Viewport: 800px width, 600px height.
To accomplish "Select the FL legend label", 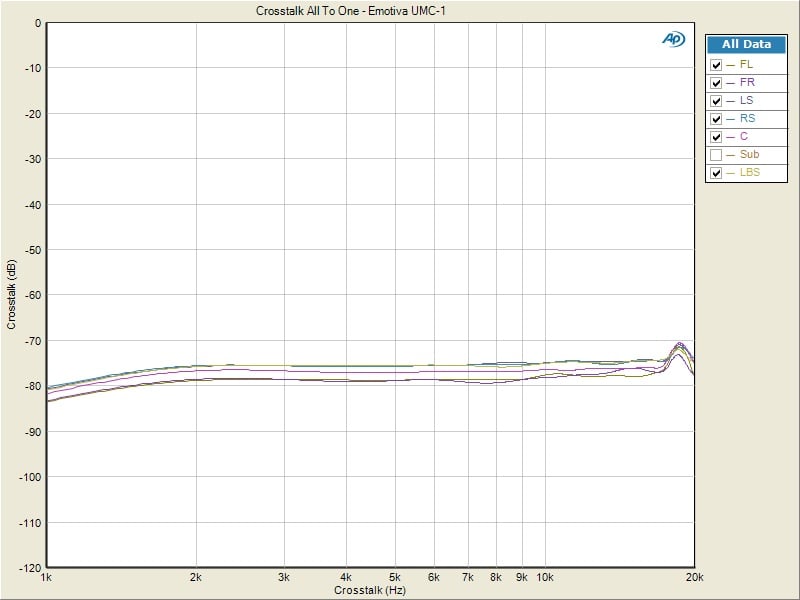I will tap(746, 64).
